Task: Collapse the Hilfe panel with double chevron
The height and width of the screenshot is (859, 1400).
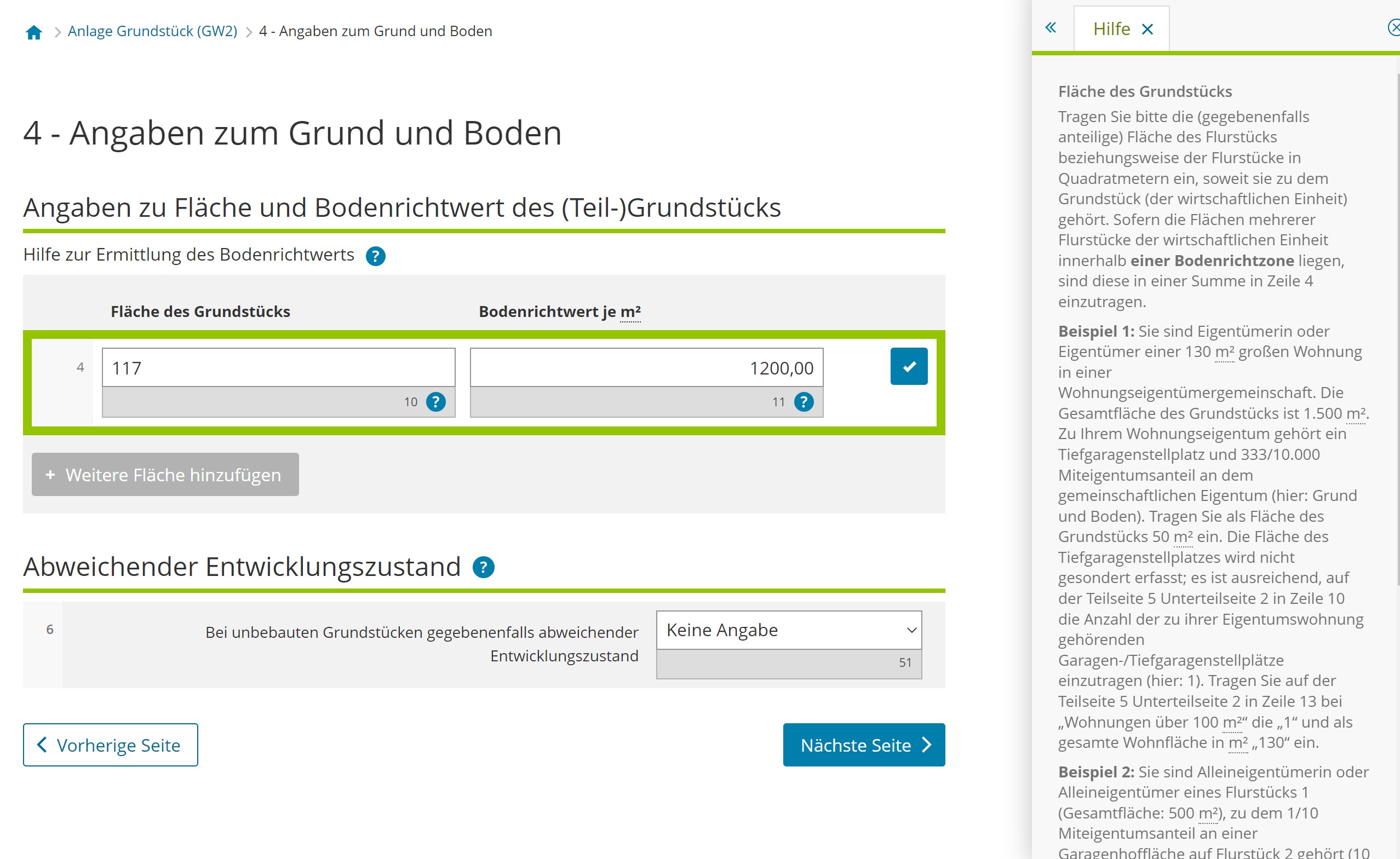Action: 1051,27
